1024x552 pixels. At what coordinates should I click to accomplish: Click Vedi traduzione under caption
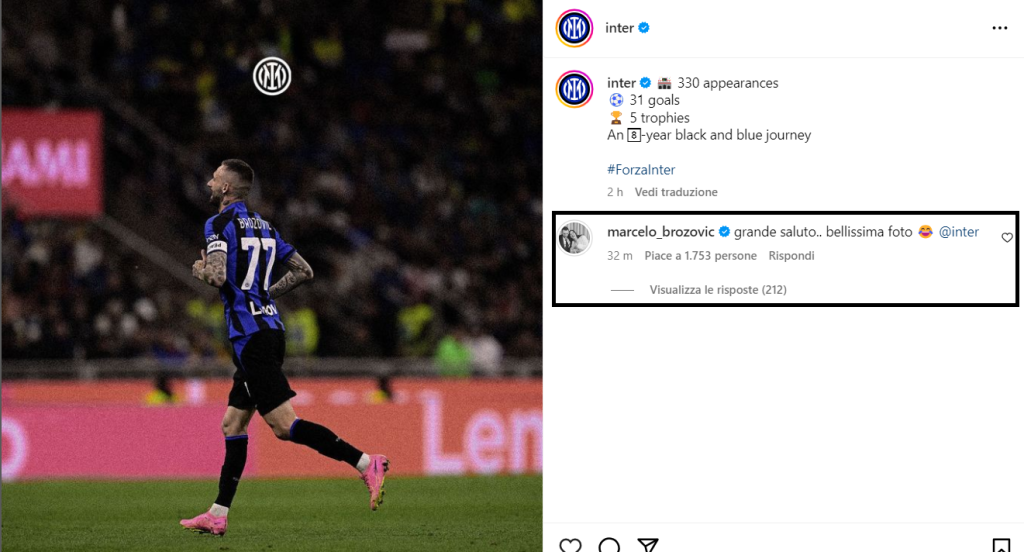pyautogui.click(x=676, y=192)
